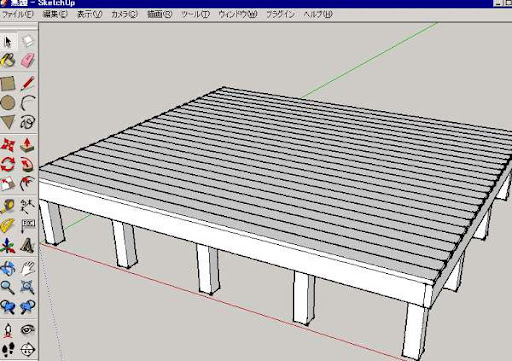This screenshot has height=361, width=512.
Task: Choose the Circle drawing tool
Action: tap(8, 103)
